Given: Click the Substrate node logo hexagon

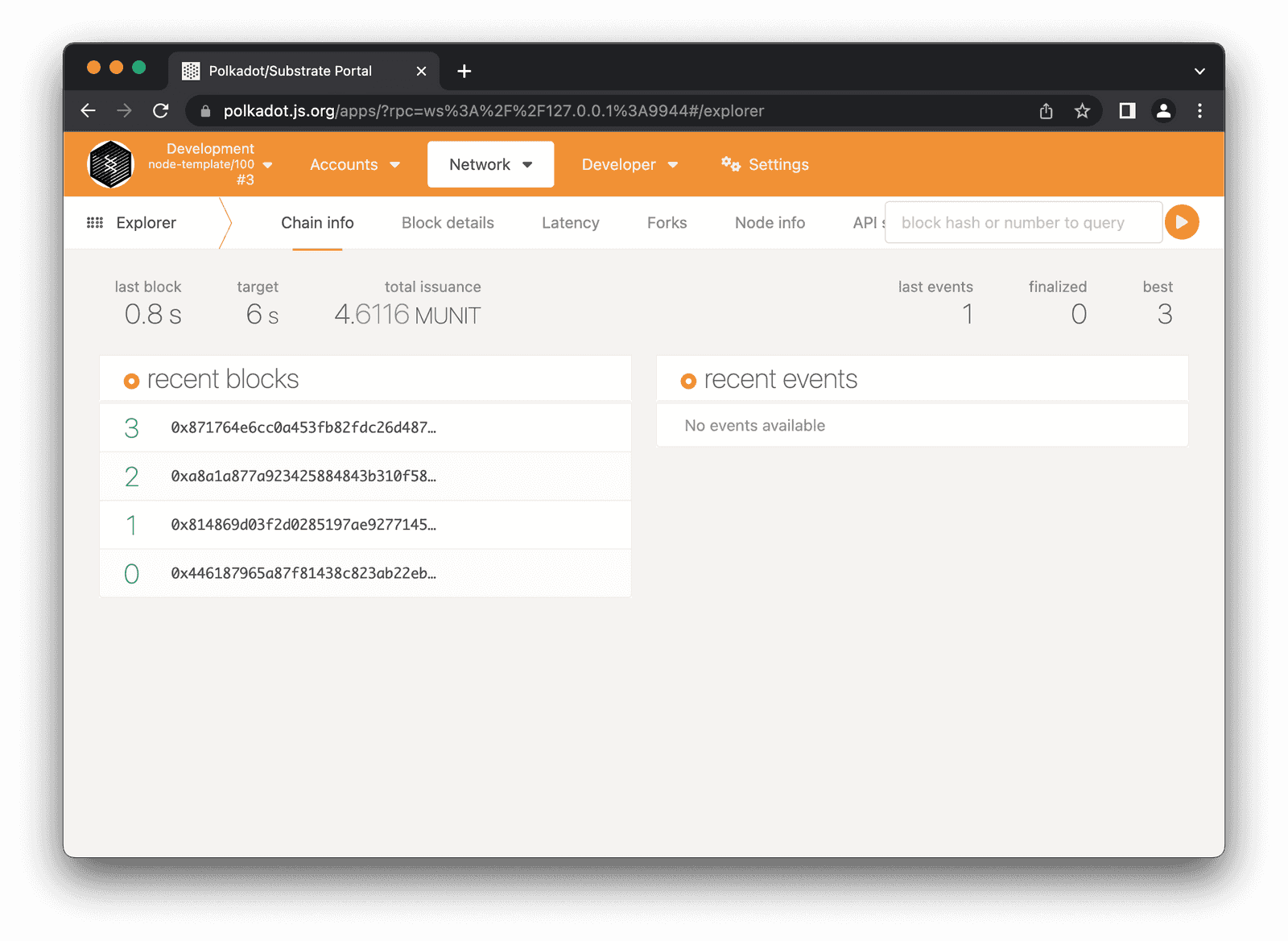Looking at the screenshot, I should pyautogui.click(x=110, y=163).
